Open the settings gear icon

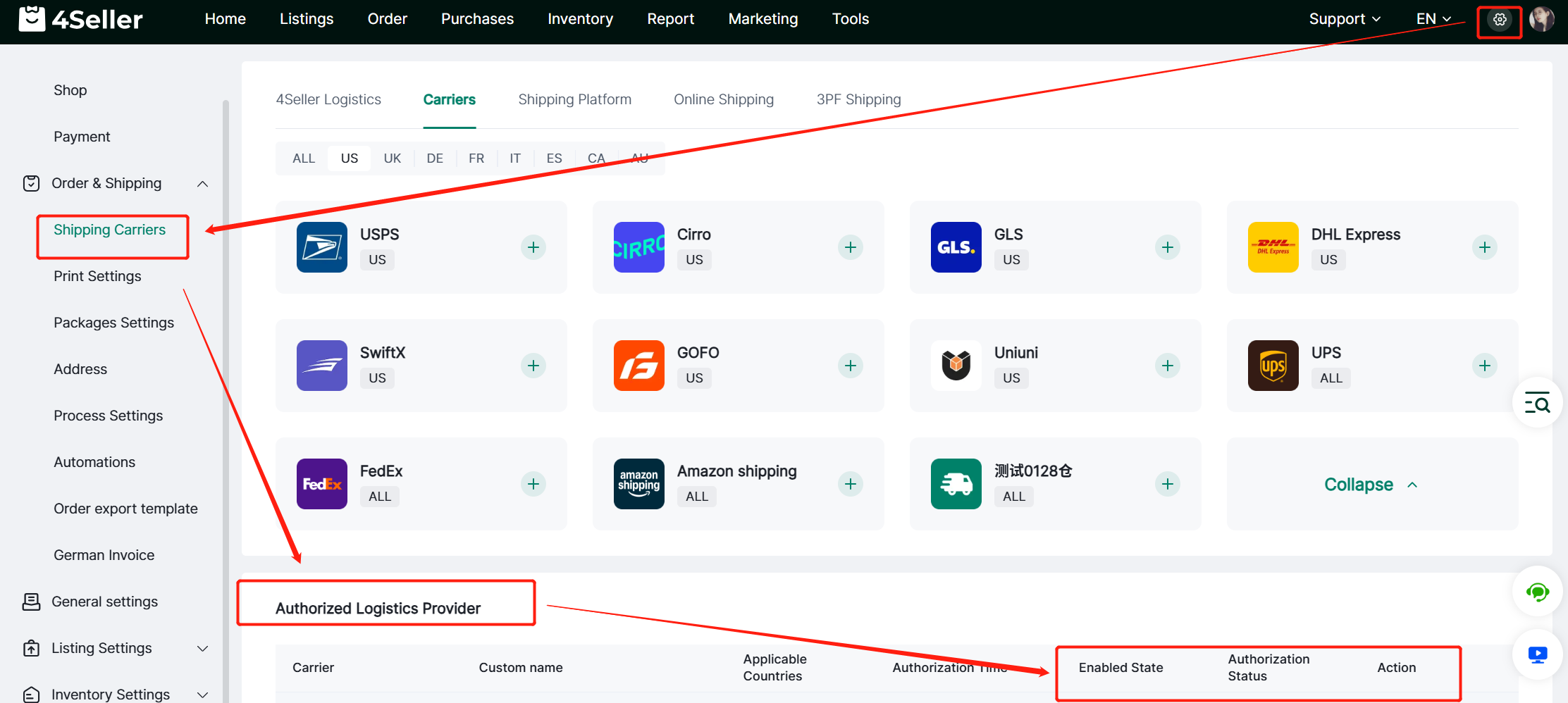[x=1499, y=20]
